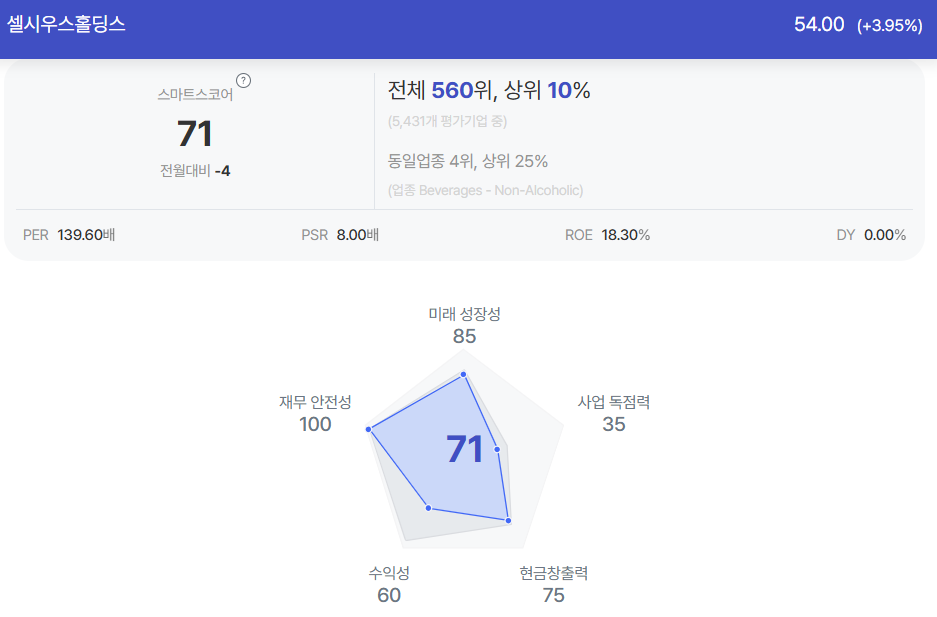The height and width of the screenshot is (617, 937).
Task: Select the 미래 성장성 data point on radar chart
Action: [463, 375]
